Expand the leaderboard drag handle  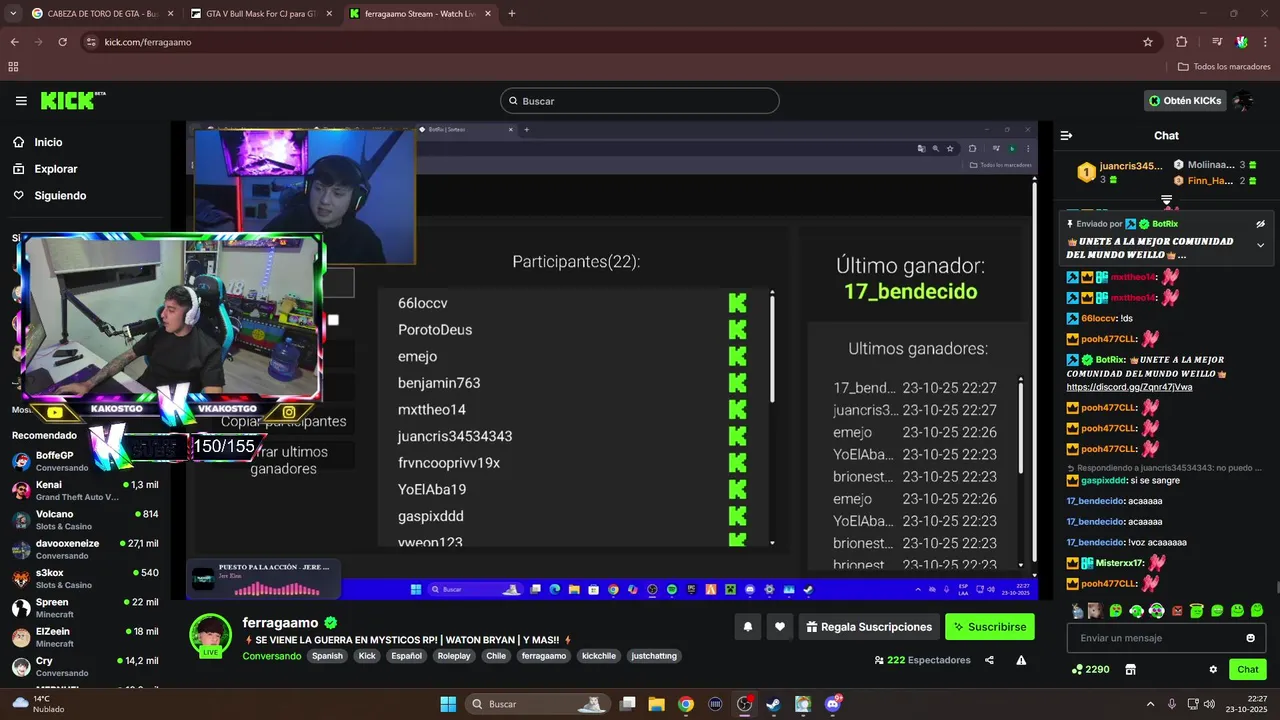(1166, 200)
